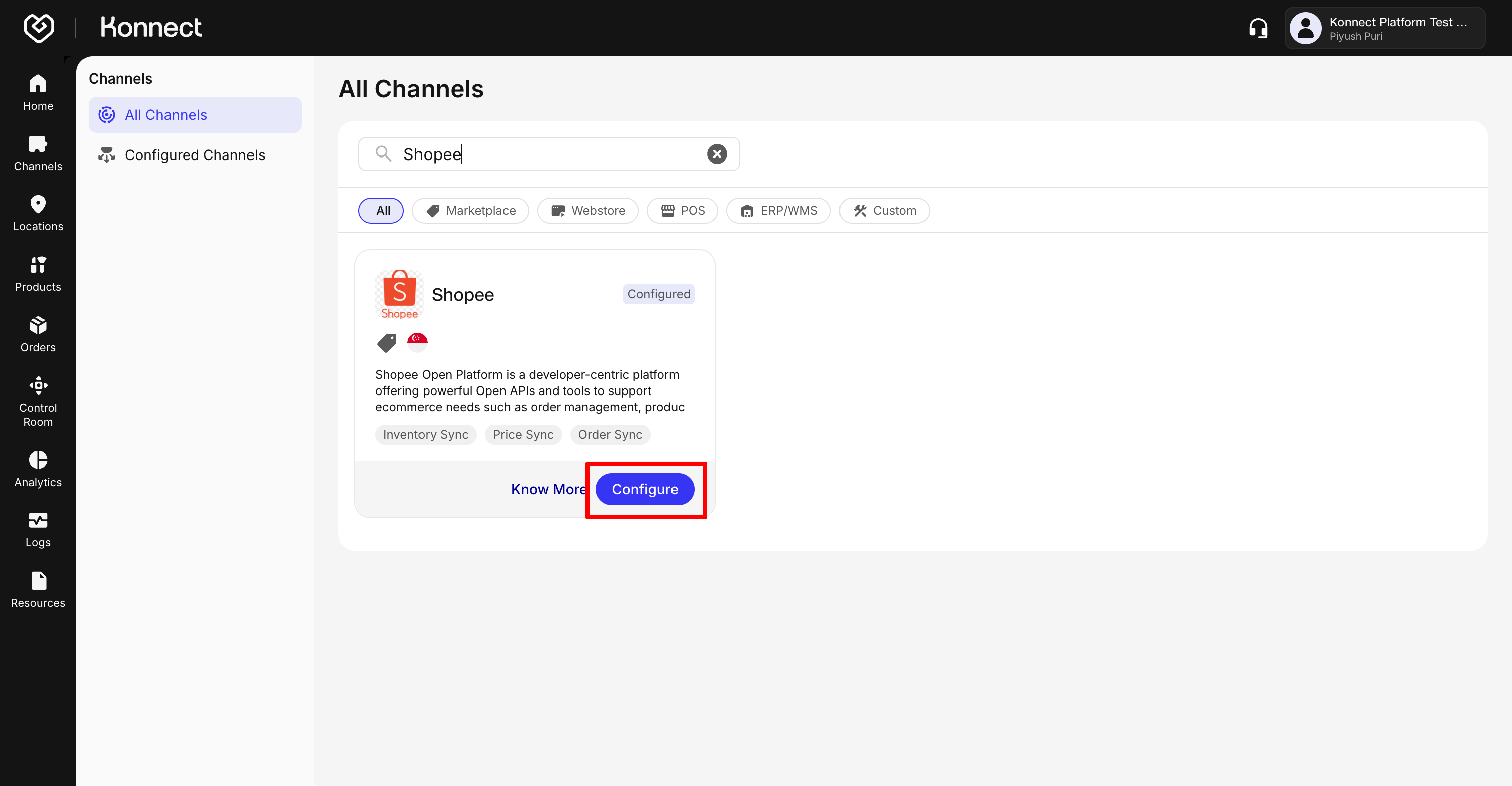Select the All filter chip
This screenshot has width=1512, height=786.
point(381,211)
